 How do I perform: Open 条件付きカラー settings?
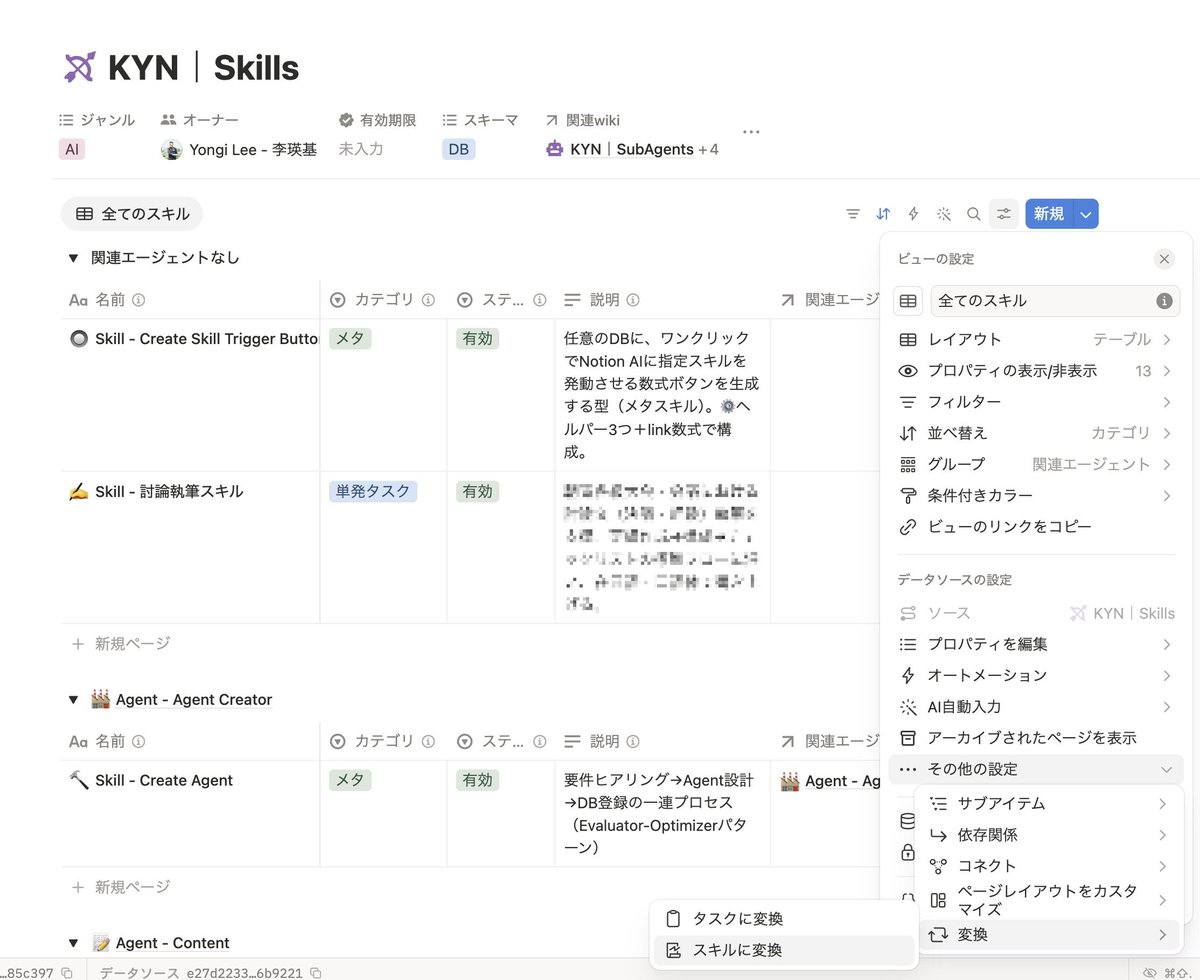pyautogui.click(x=1035, y=495)
